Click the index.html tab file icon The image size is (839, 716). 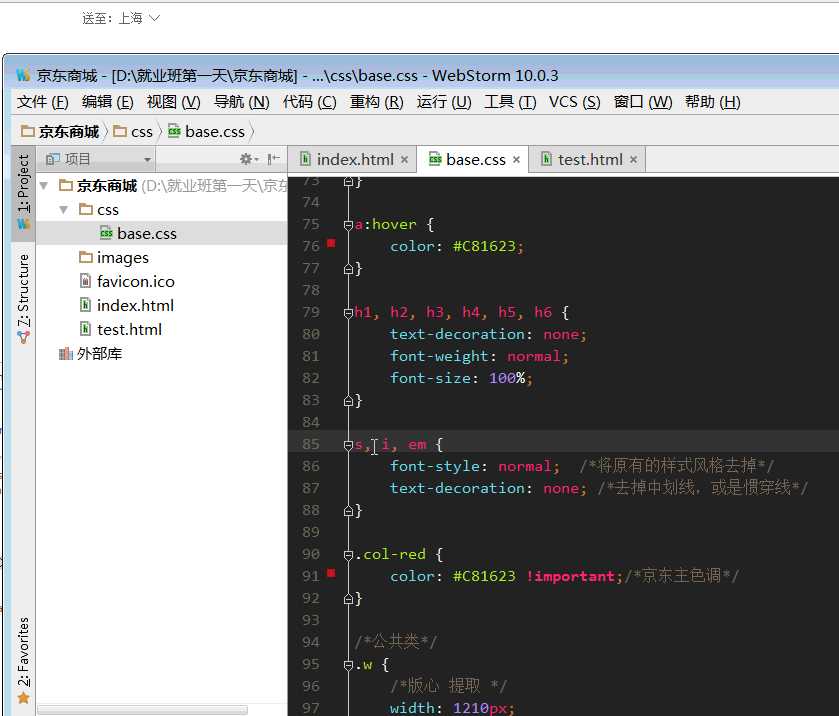(305, 158)
